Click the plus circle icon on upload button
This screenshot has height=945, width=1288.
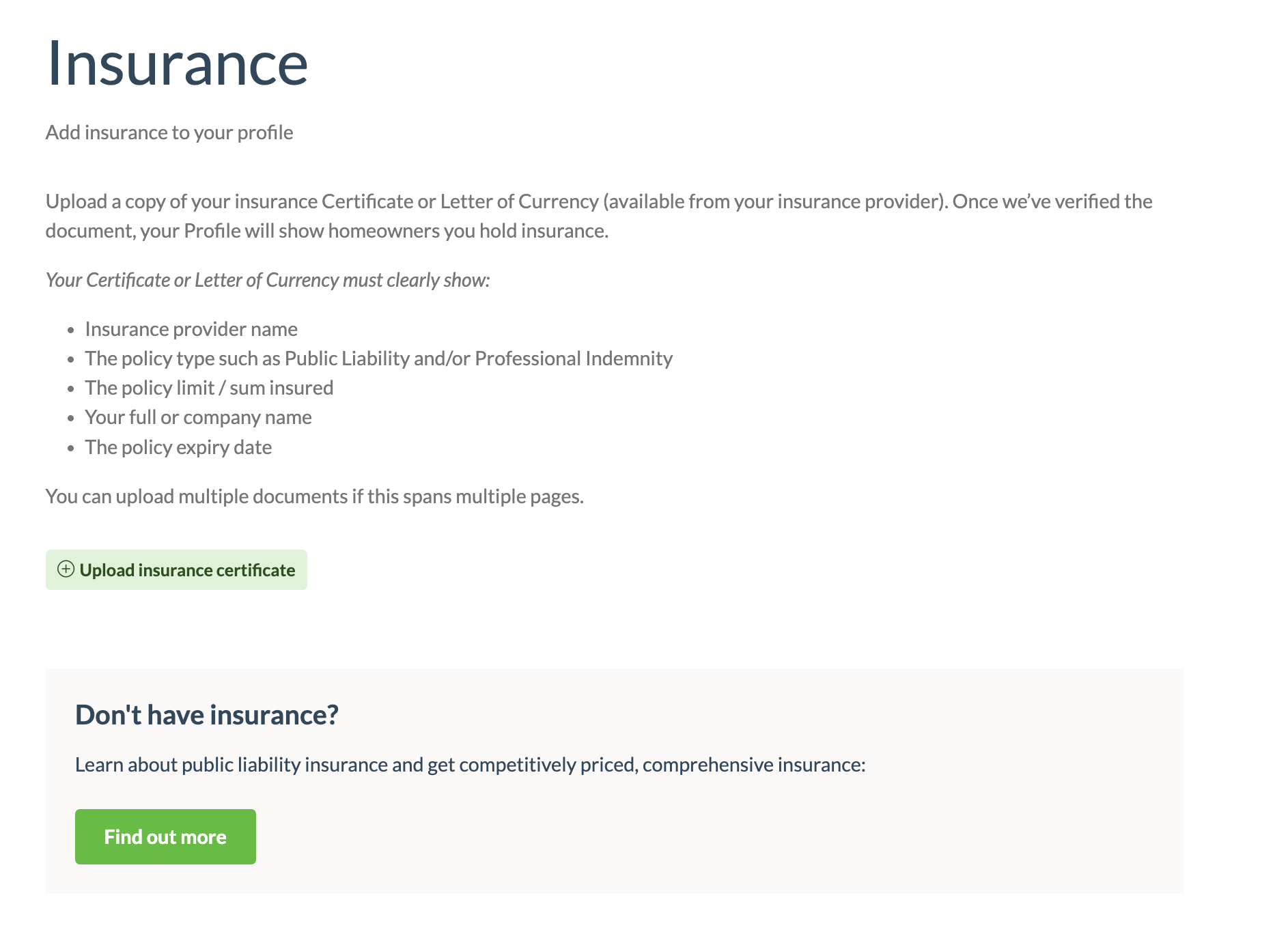point(66,569)
